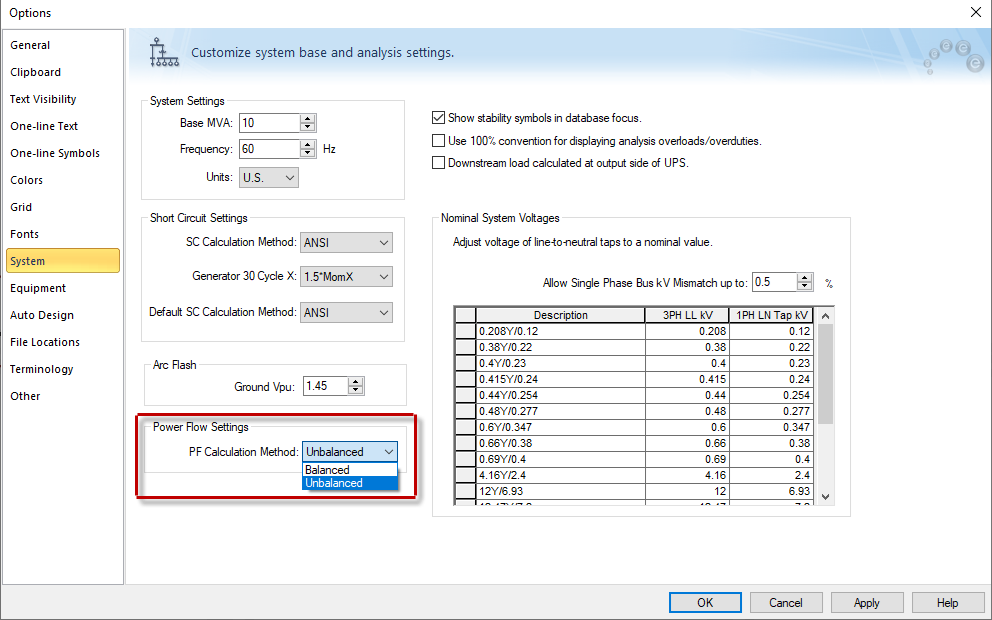
Task: Click the Base MVA input field
Action: click(x=268, y=123)
